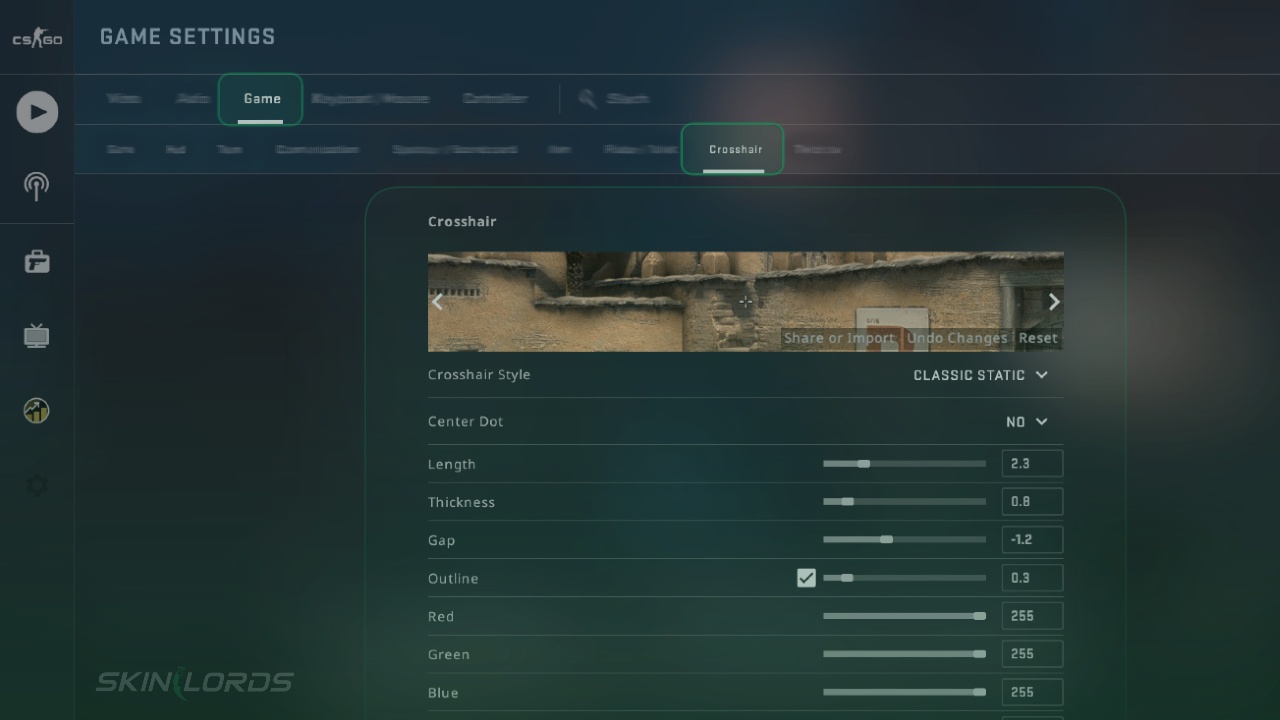Click the Green value field 255
This screenshot has height=720, width=1280.
click(x=1032, y=654)
